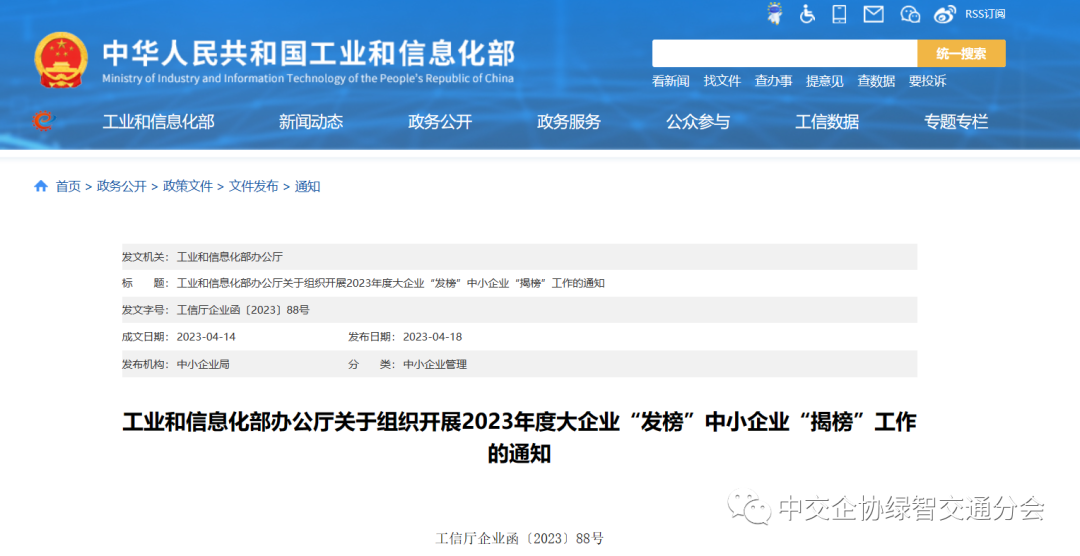Image resolution: width=1080 pixels, height=556 pixels.
Task: Click the English ministry name subtitle
Action: [x=308, y=79]
